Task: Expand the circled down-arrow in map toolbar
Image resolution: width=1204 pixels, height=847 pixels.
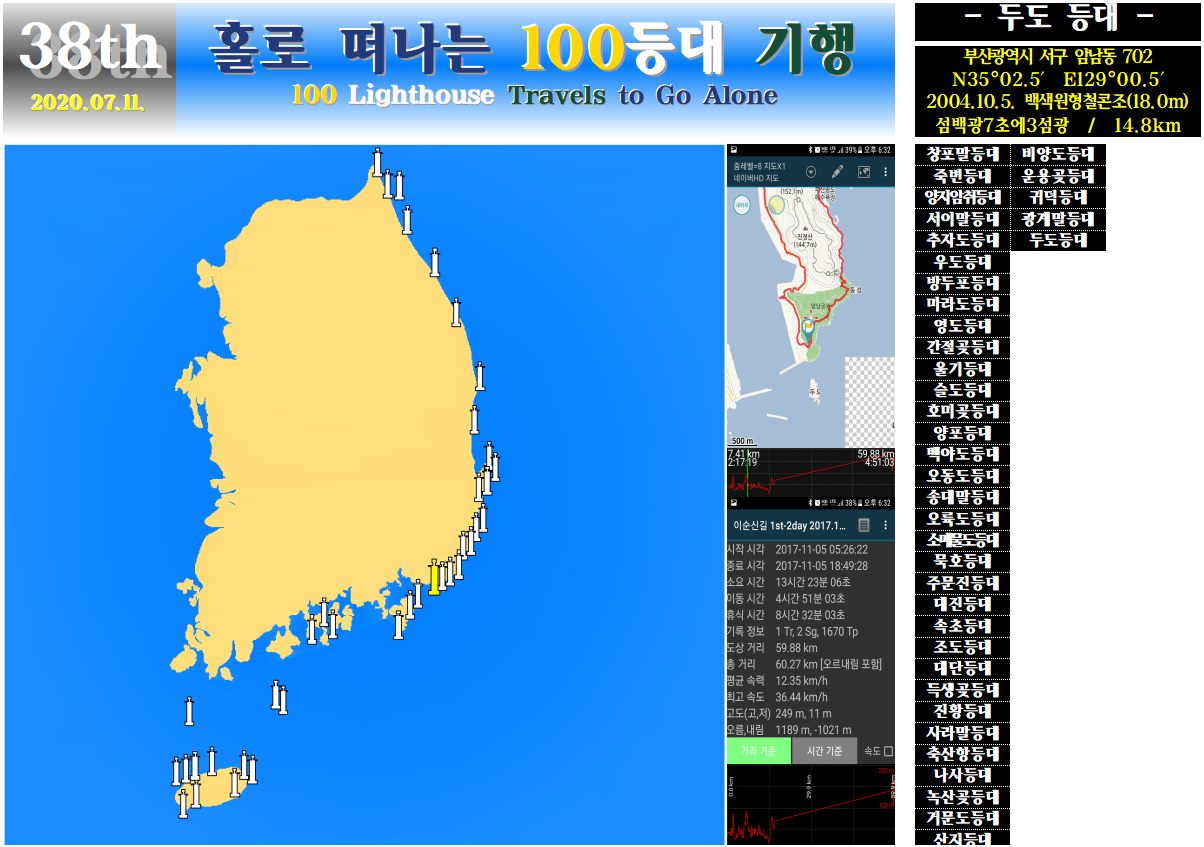Action: [811, 171]
